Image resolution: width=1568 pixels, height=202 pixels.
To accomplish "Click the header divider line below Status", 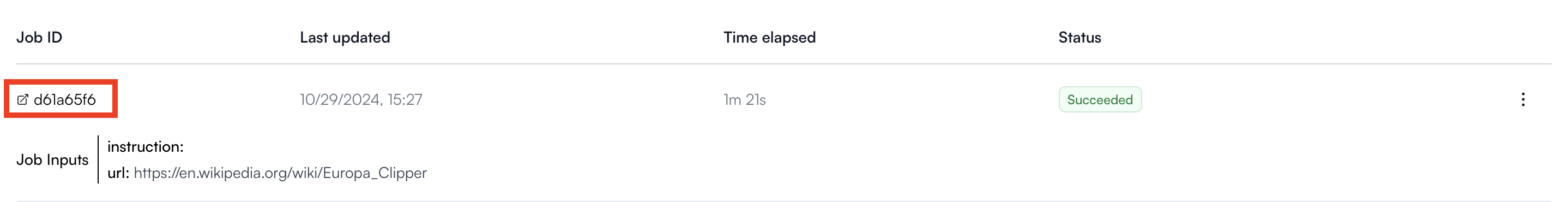I will (x=1079, y=63).
